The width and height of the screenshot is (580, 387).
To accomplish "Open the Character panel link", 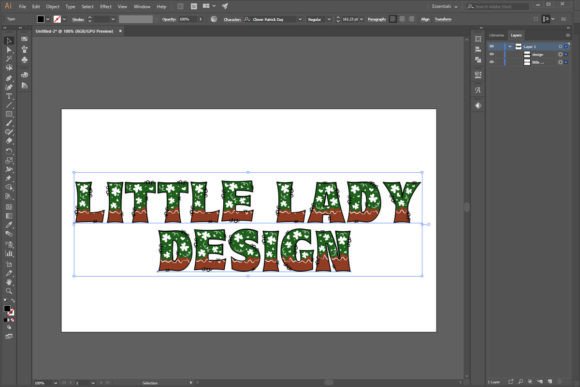I will [x=232, y=19].
